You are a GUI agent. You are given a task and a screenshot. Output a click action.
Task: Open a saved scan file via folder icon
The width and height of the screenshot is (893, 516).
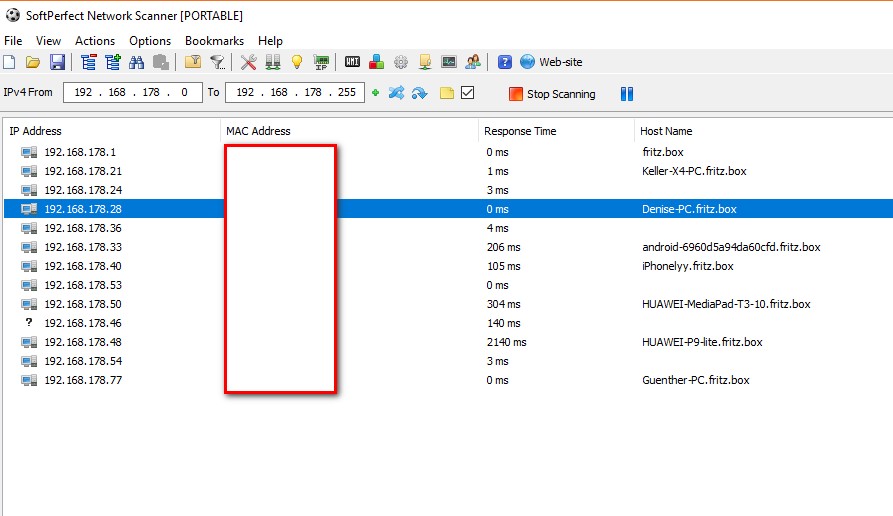point(33,62)
